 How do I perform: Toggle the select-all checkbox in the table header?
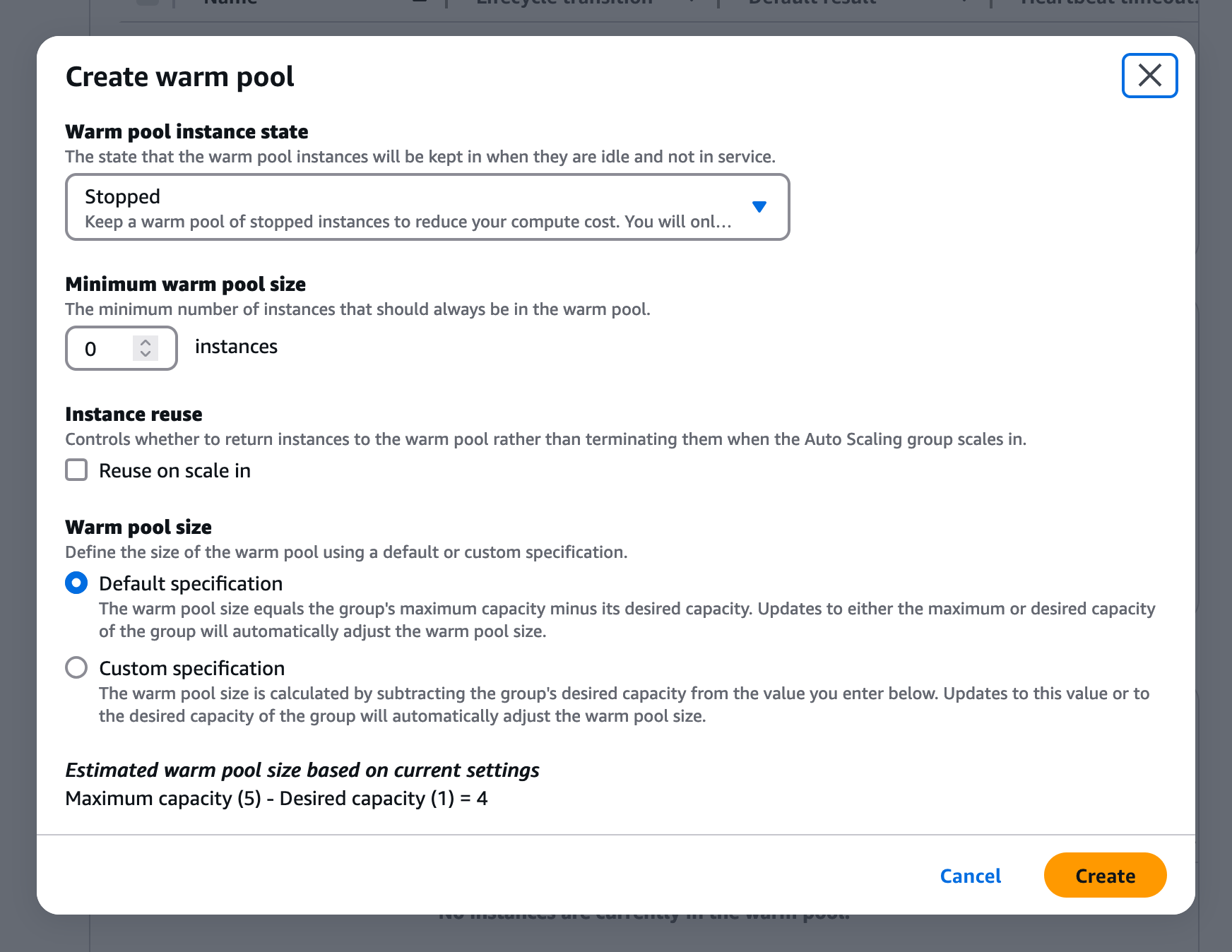146,4
